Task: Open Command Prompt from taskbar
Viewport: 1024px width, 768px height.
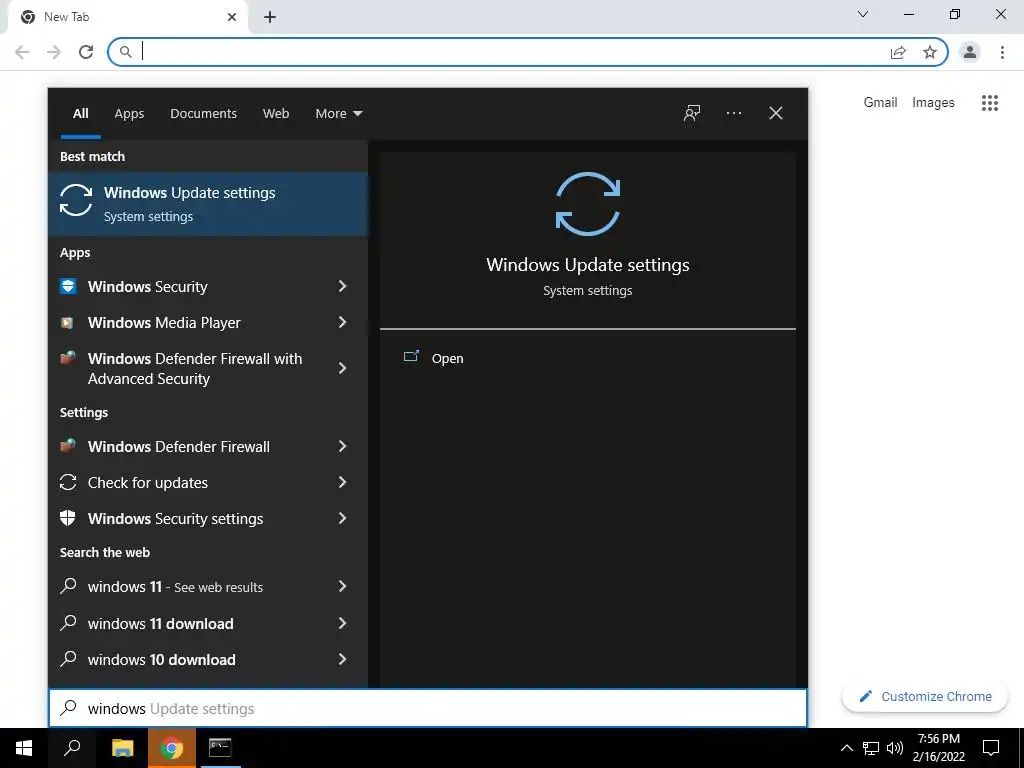Action: 220,748
